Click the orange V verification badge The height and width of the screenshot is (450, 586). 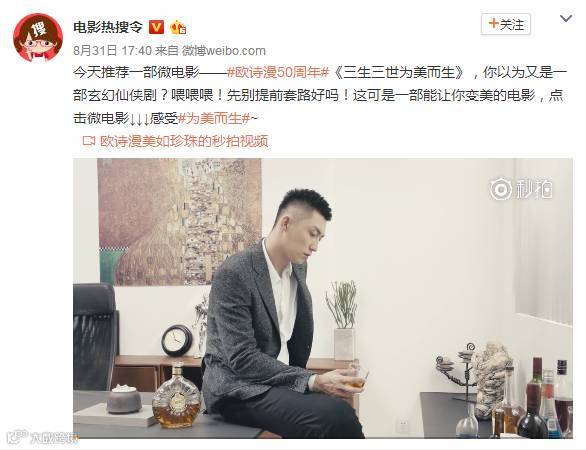point(156,27)
